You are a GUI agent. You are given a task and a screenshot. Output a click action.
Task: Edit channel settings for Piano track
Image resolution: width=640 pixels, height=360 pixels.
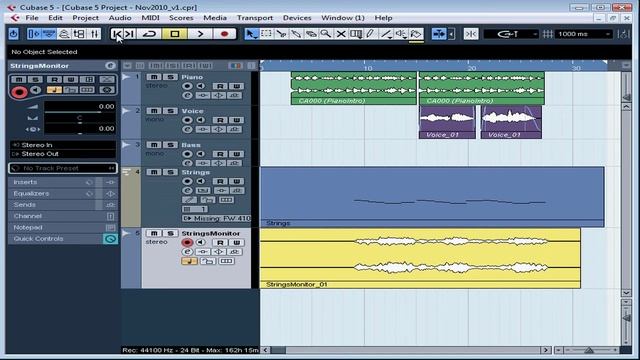tap(187, 96)
